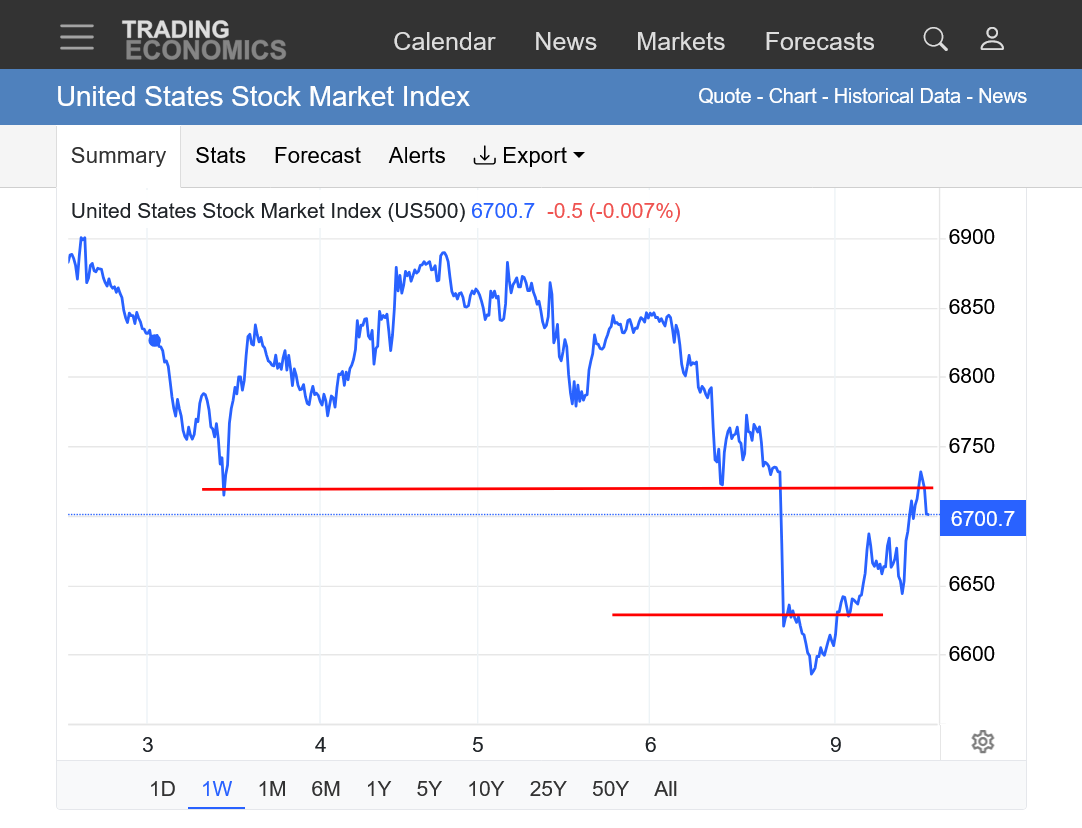Open chart settings gear icon
The width and height of the screenshot is (1082, 828).
pos(982,742)
